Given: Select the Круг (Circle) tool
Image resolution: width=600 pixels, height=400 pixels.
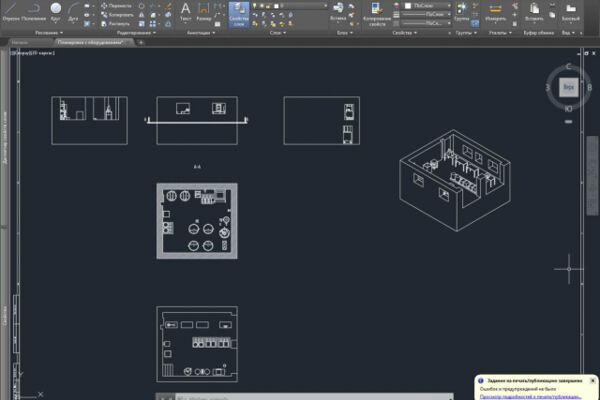Looking at the screenshot, I should pos(56,11).
